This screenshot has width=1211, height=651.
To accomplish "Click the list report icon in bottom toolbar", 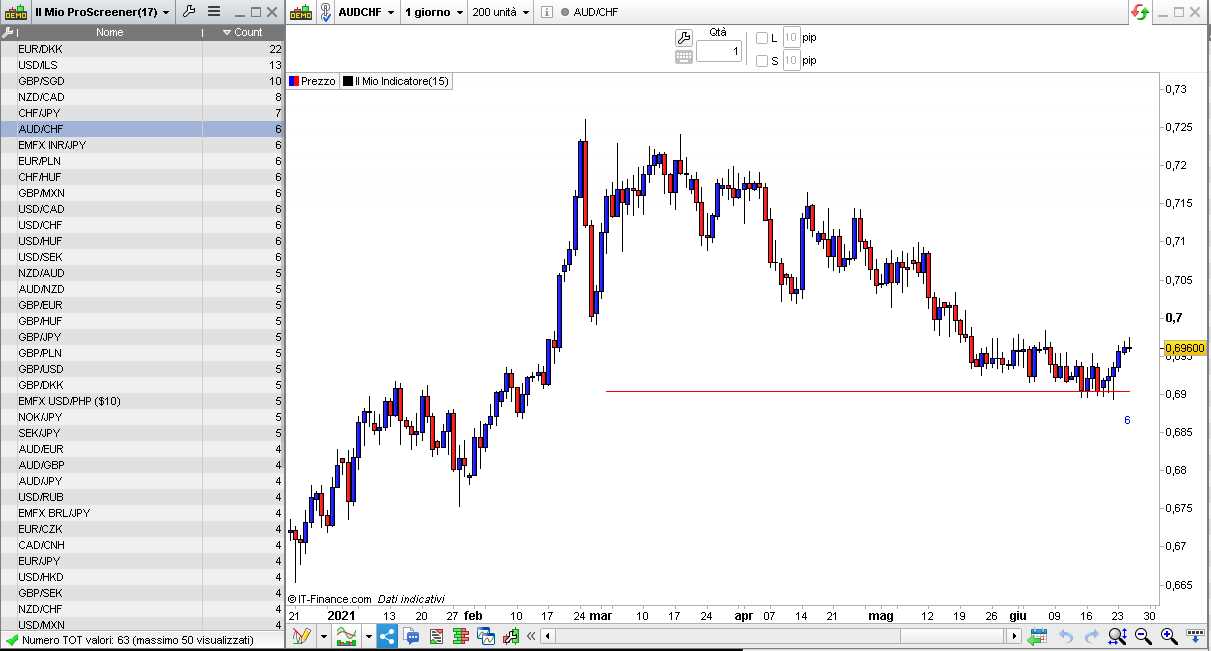I will point(437,636).
